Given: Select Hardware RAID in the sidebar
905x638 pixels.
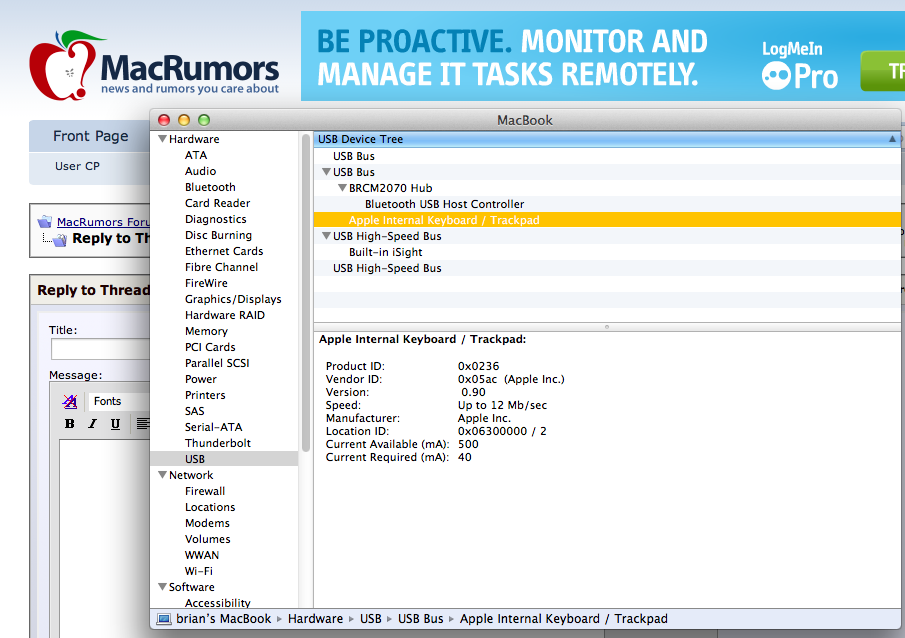Looking at the screenshot, I should point(225,315).
